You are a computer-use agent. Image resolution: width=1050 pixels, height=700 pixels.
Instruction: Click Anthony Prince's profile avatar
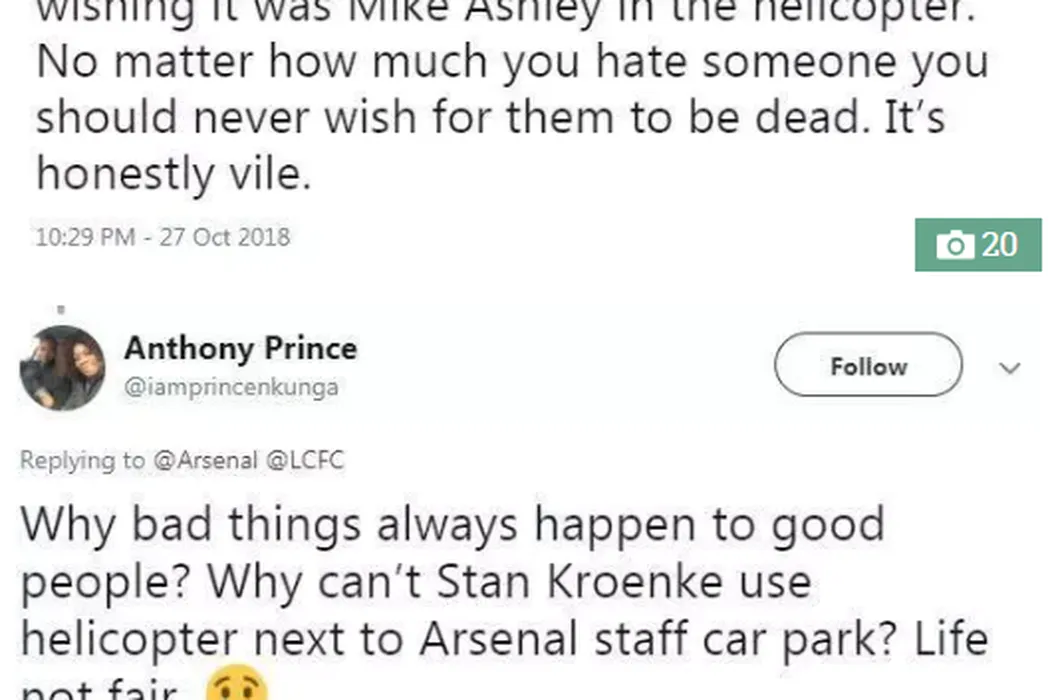click(62, 367)
